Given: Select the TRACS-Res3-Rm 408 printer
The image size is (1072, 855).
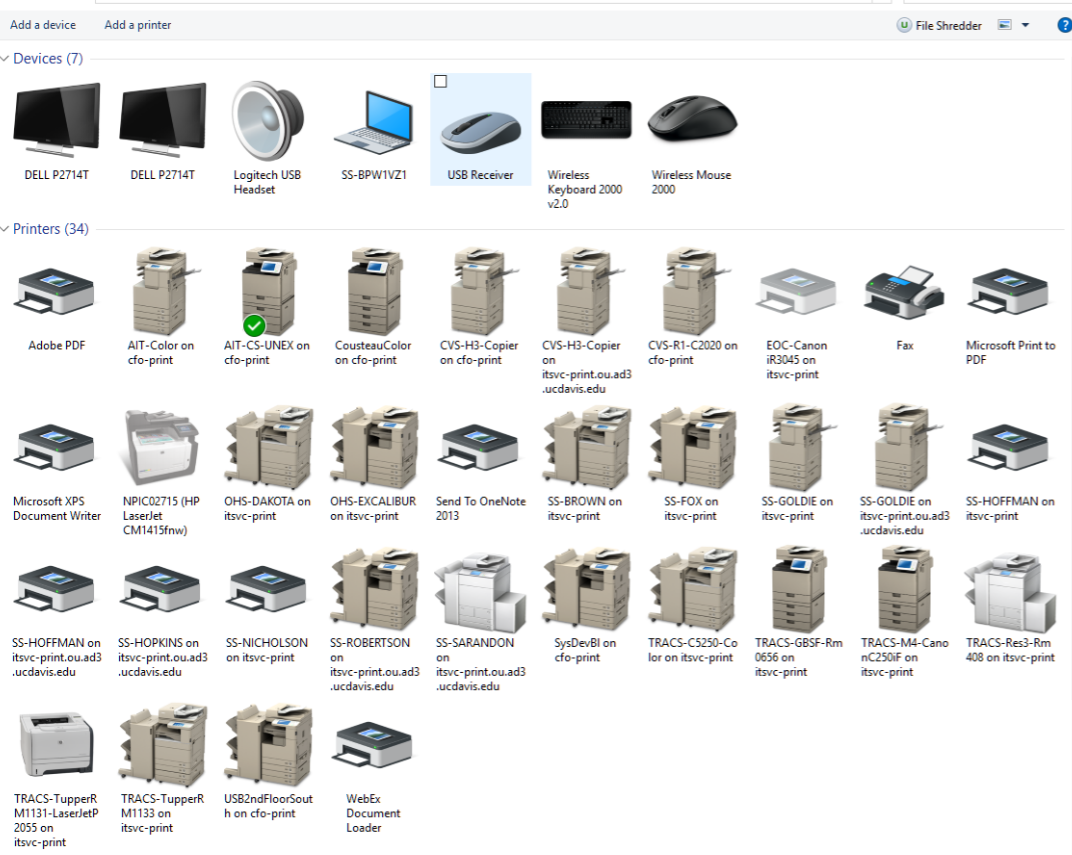Looking at the screenshot, I should 1010,608.
